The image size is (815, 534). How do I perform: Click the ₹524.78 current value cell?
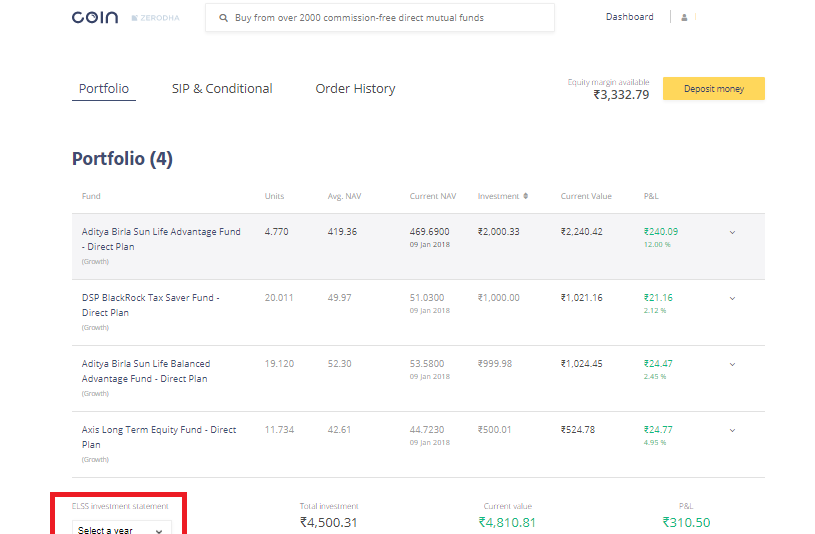click(x=578, y=429)
